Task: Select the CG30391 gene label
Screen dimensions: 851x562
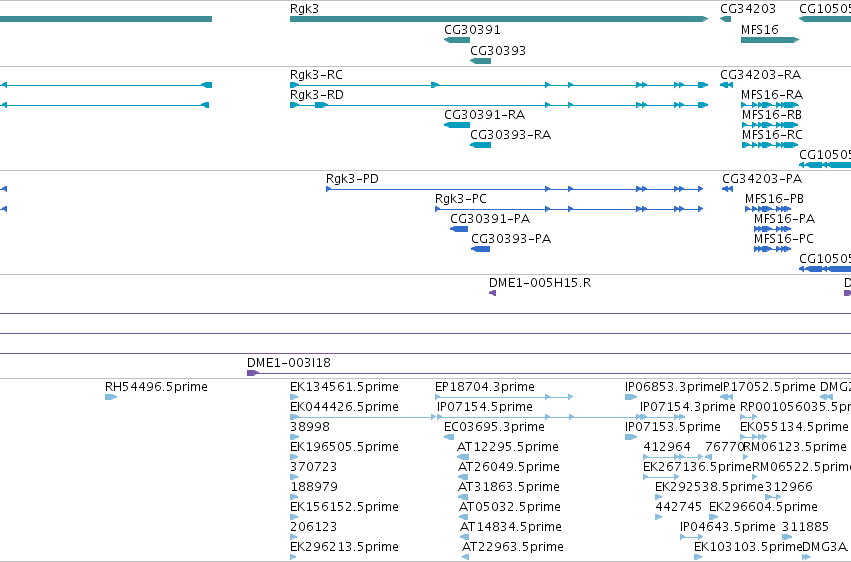Action: point(472,30)
